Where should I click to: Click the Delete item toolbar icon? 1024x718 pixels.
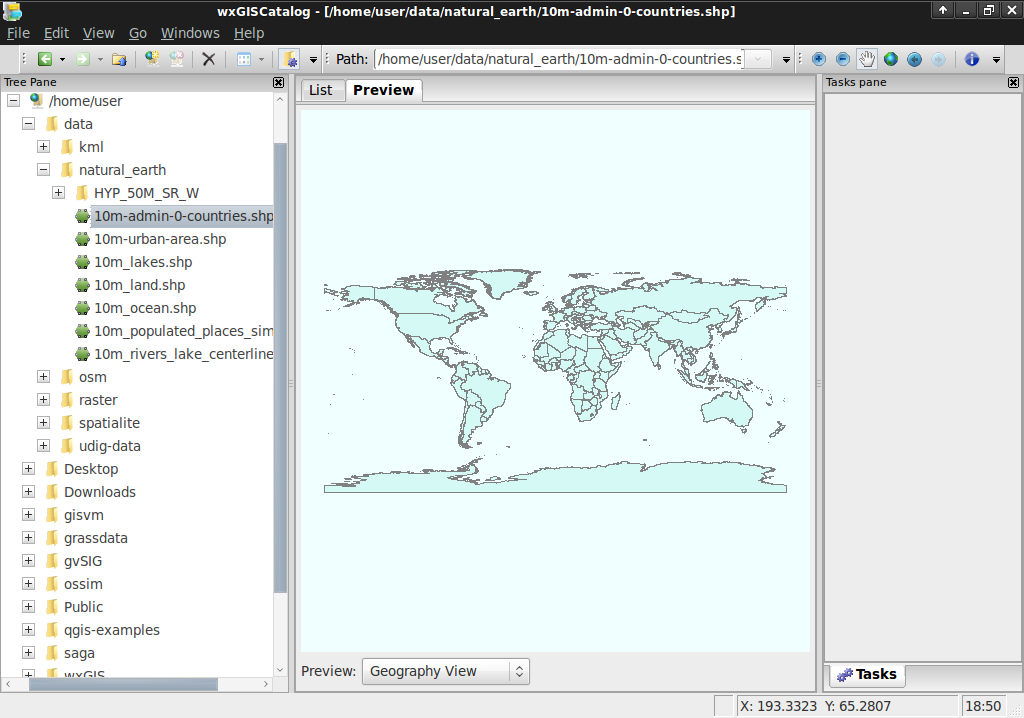(209, 58)
